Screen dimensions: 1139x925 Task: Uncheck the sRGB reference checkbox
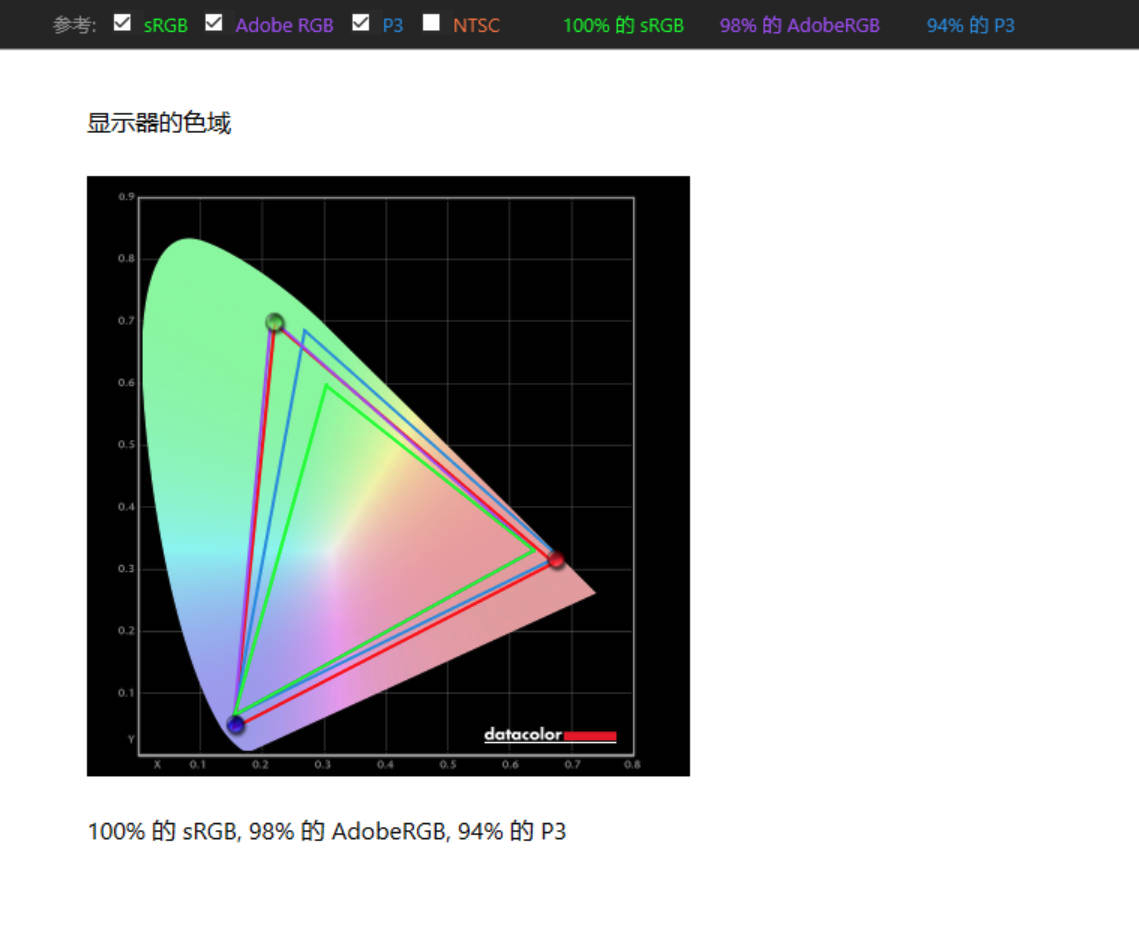click(122, 23)
